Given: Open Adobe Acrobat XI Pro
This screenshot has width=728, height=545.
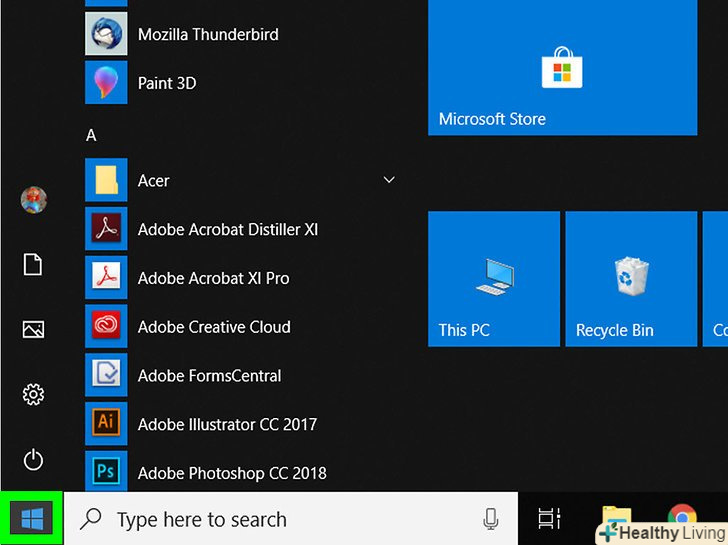Looking at the screenshot, I should [x=213, y=278].
